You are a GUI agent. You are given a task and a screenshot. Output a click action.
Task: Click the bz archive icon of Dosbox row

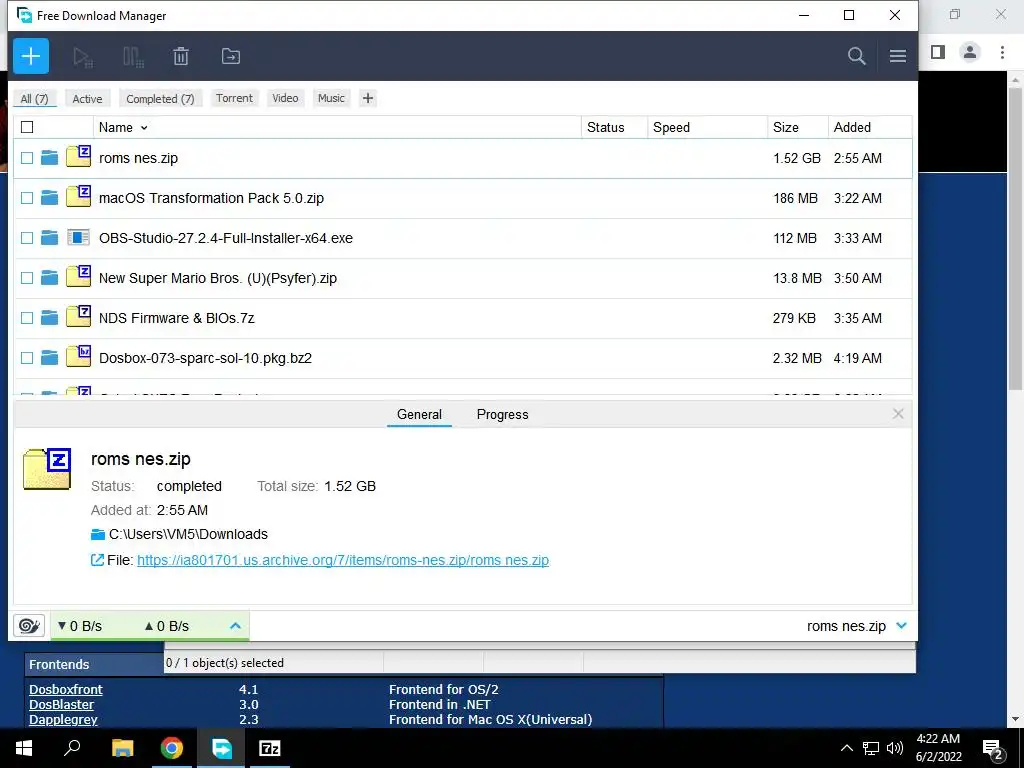click(78, 357)
